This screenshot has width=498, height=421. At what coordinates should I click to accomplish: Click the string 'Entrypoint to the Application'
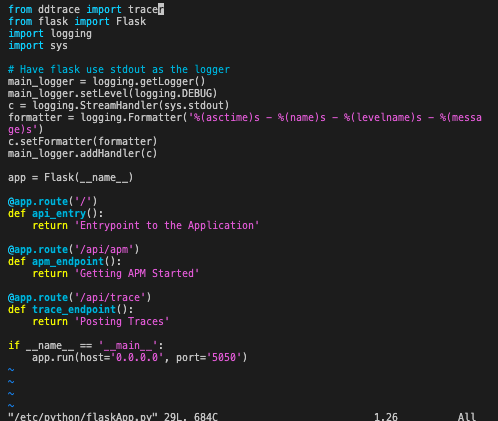[167, 226]
